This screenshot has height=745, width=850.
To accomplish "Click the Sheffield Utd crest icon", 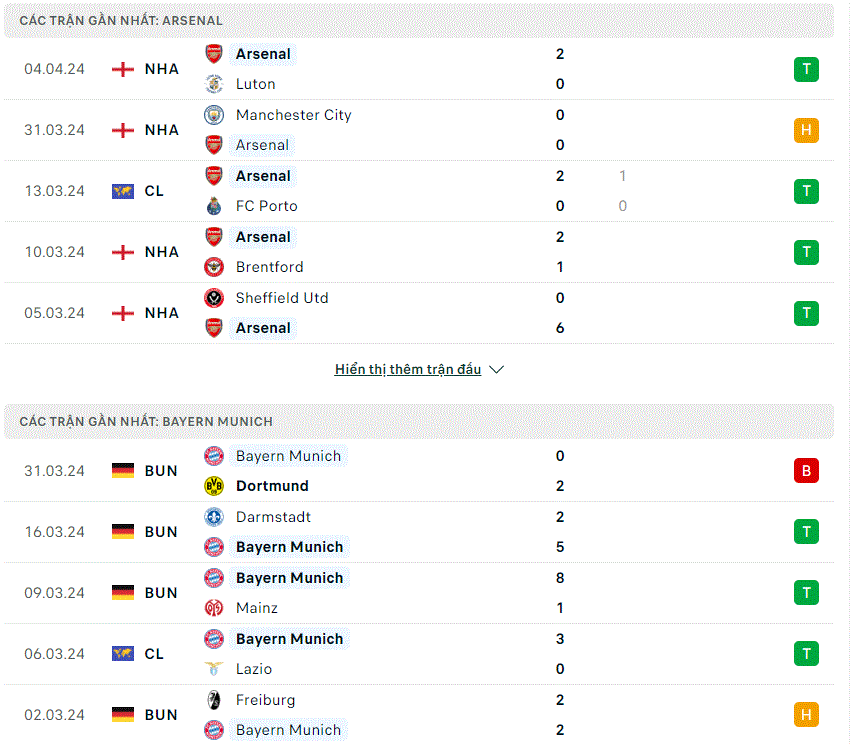I will [x=214, y=298].
